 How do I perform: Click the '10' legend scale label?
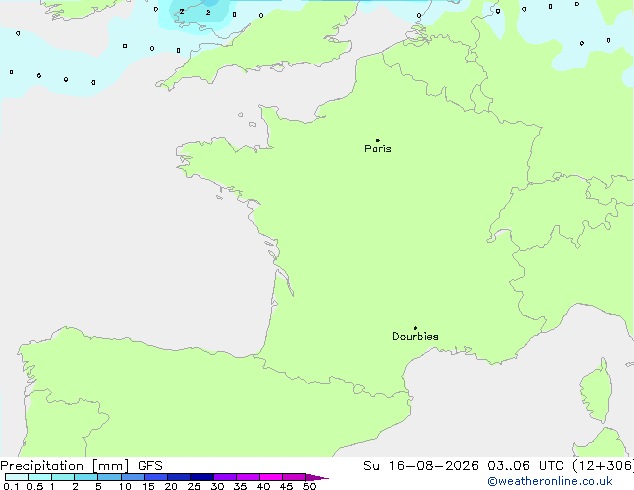[x=125, y=486]
